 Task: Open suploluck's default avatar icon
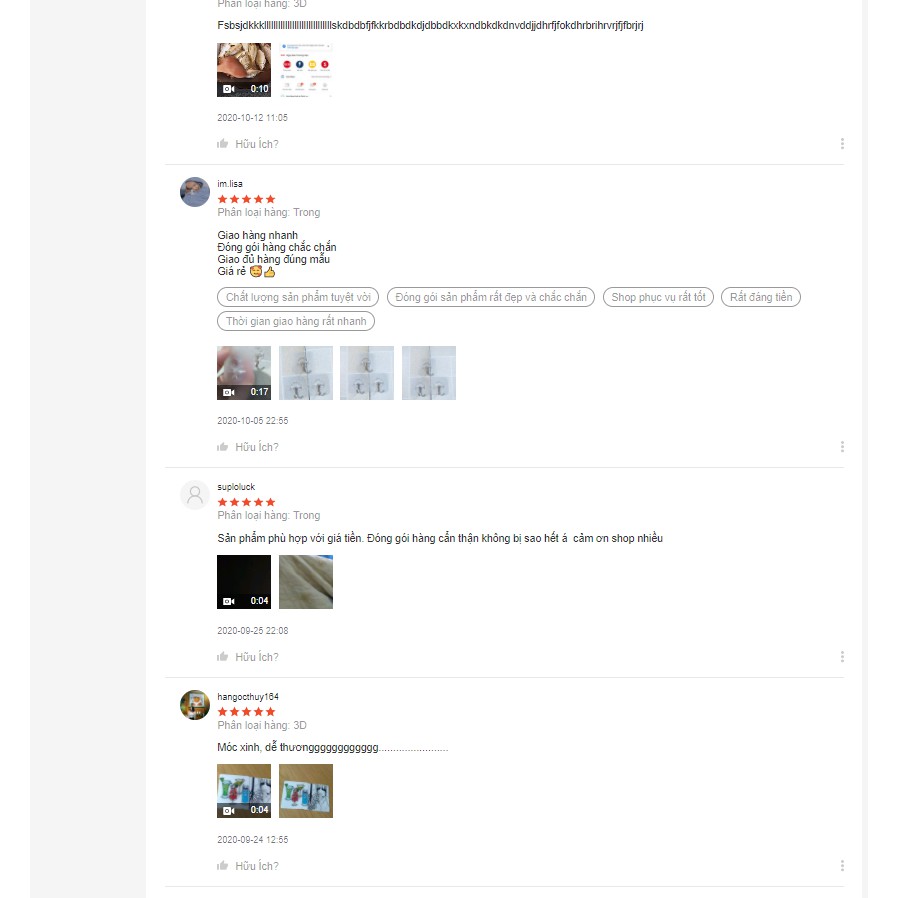tap(195, 495)
